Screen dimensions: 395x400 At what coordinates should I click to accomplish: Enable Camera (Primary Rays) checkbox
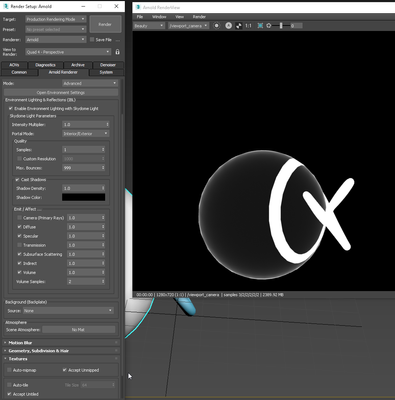click(x=19, y=218)
